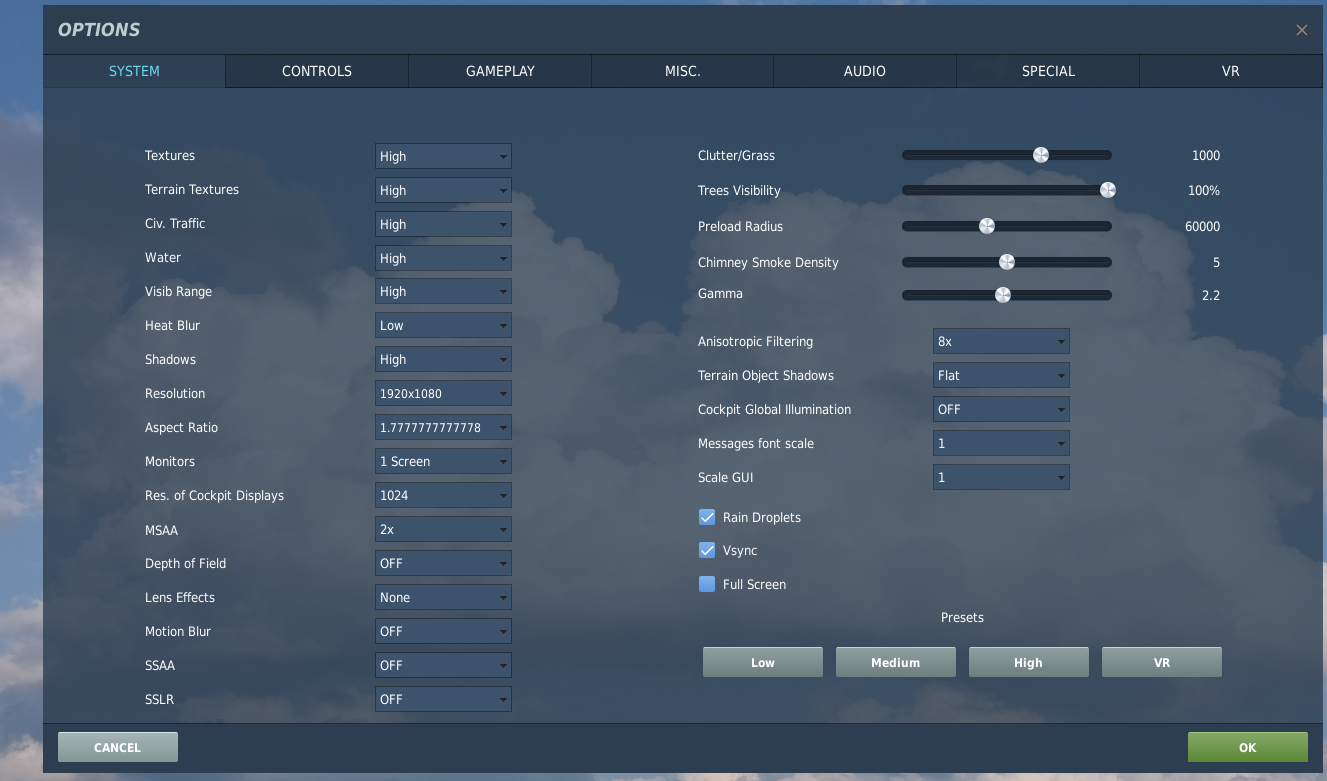
Task: Open the SSAA dropdown
Action: pyautogui.click(x=443, y=666)
